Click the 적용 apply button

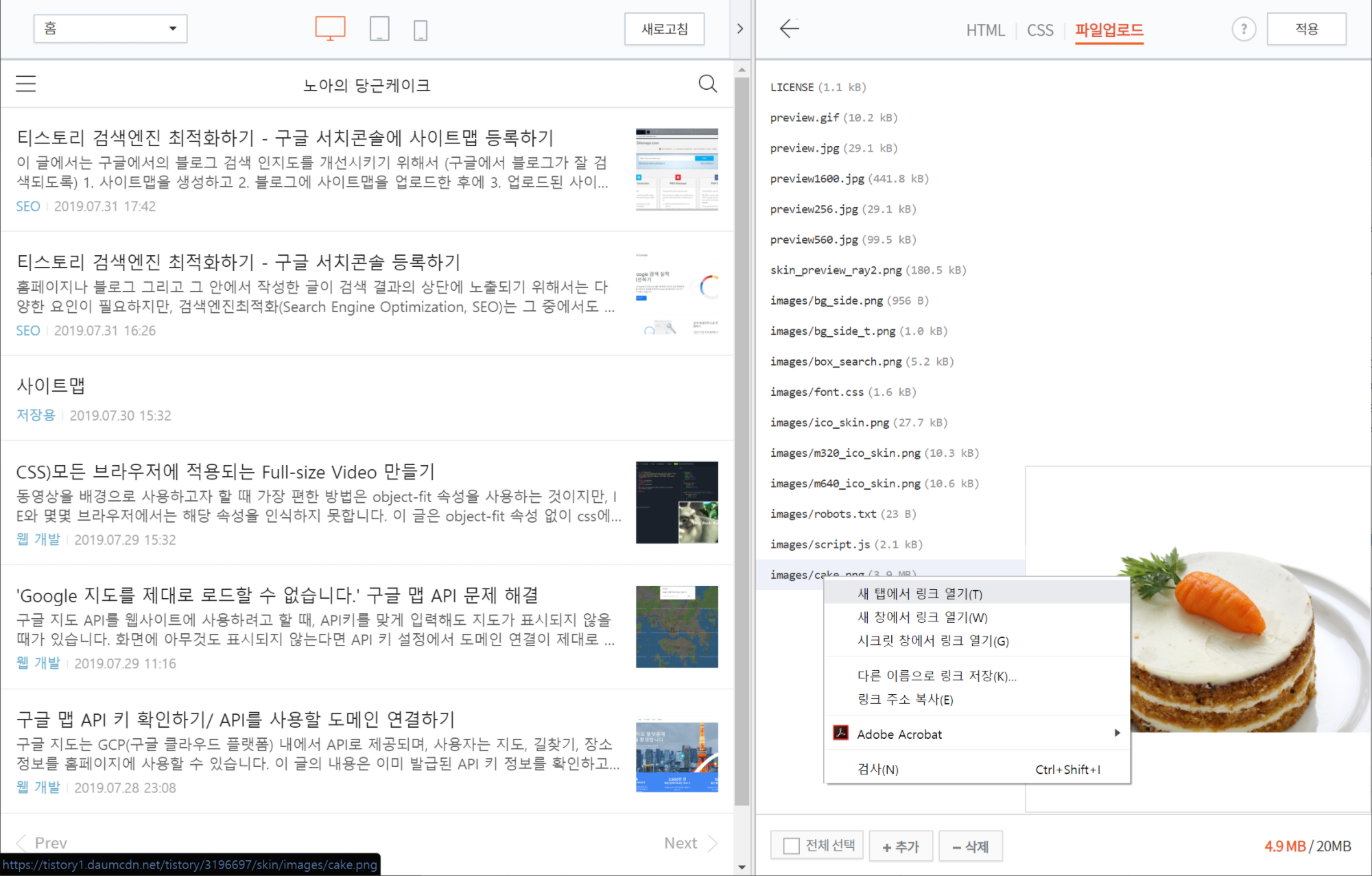pyautogui.click(x=1306, y=29)
